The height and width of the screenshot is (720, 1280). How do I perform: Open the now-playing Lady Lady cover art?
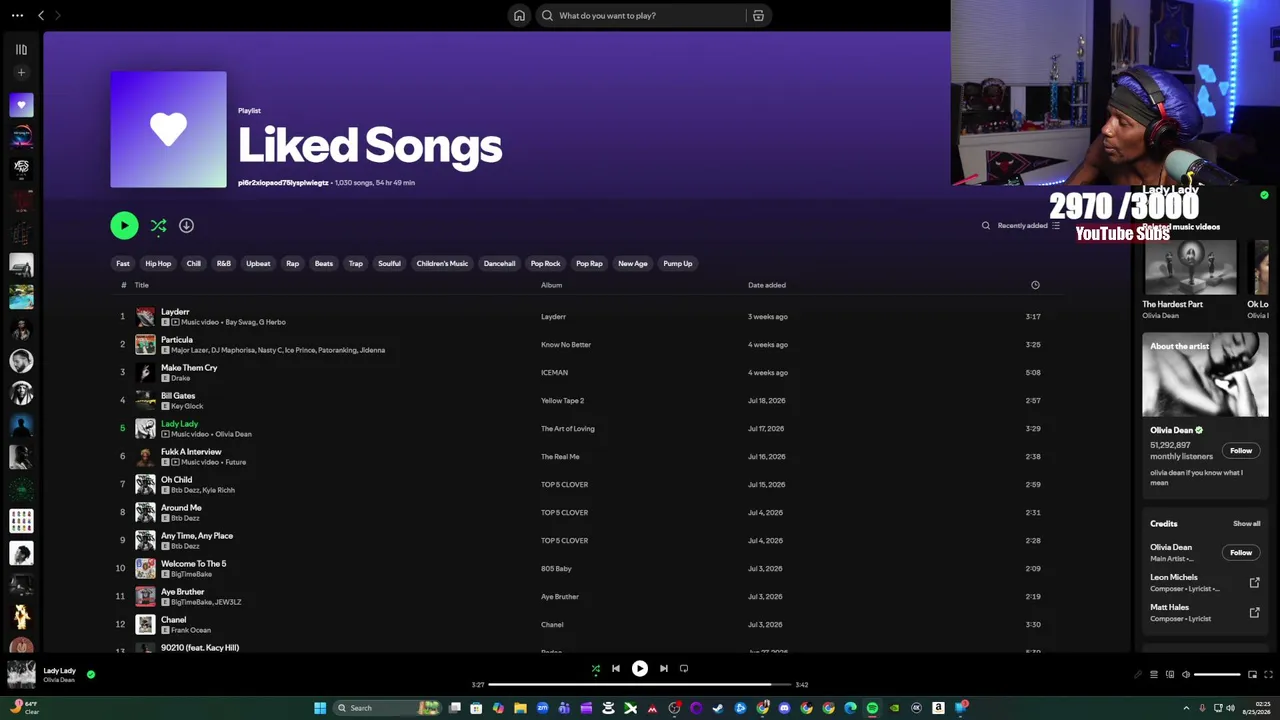click(x=21, y=675)
